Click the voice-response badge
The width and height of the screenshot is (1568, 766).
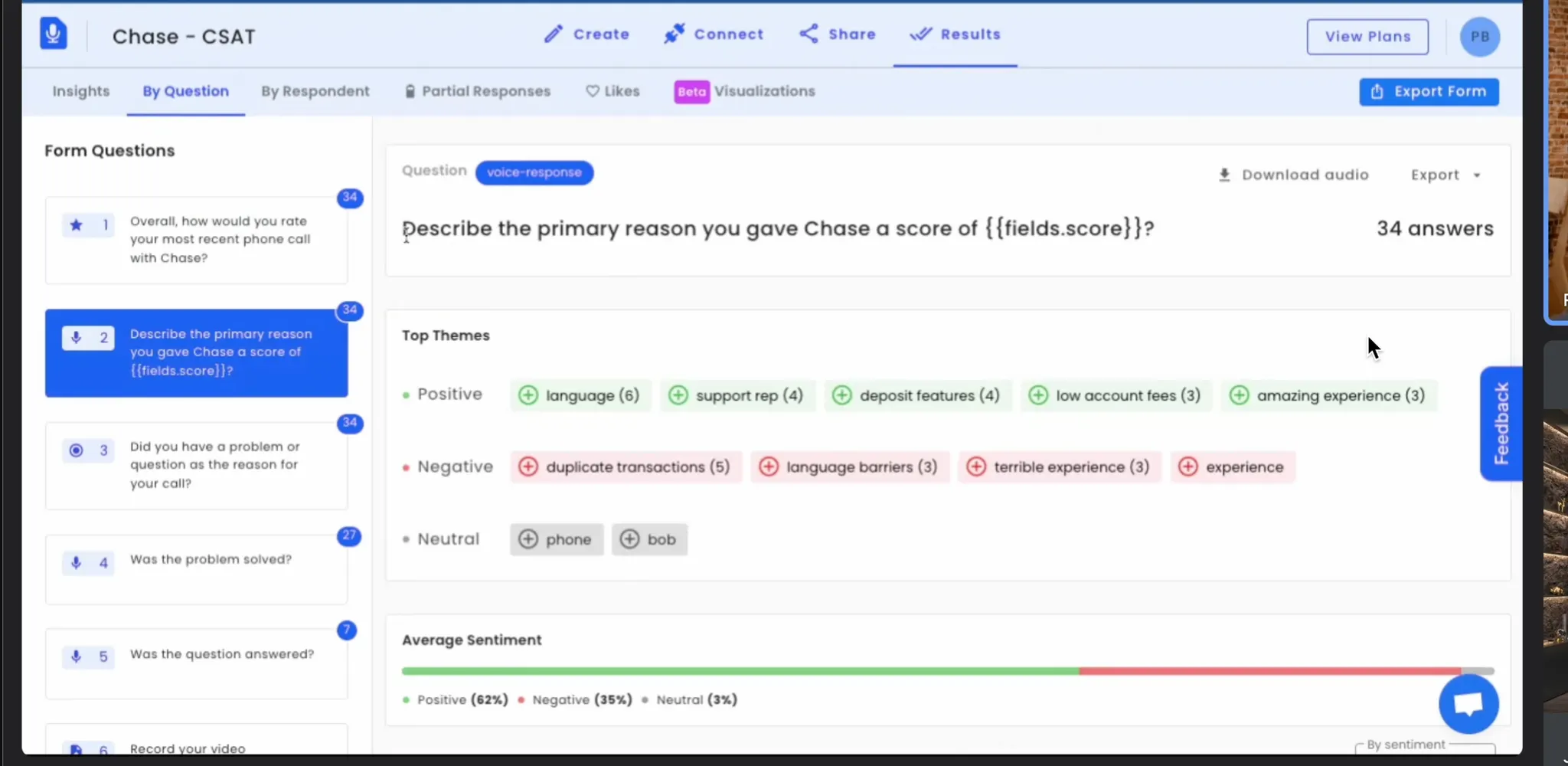pyautogui.click(x=534, y=172)
